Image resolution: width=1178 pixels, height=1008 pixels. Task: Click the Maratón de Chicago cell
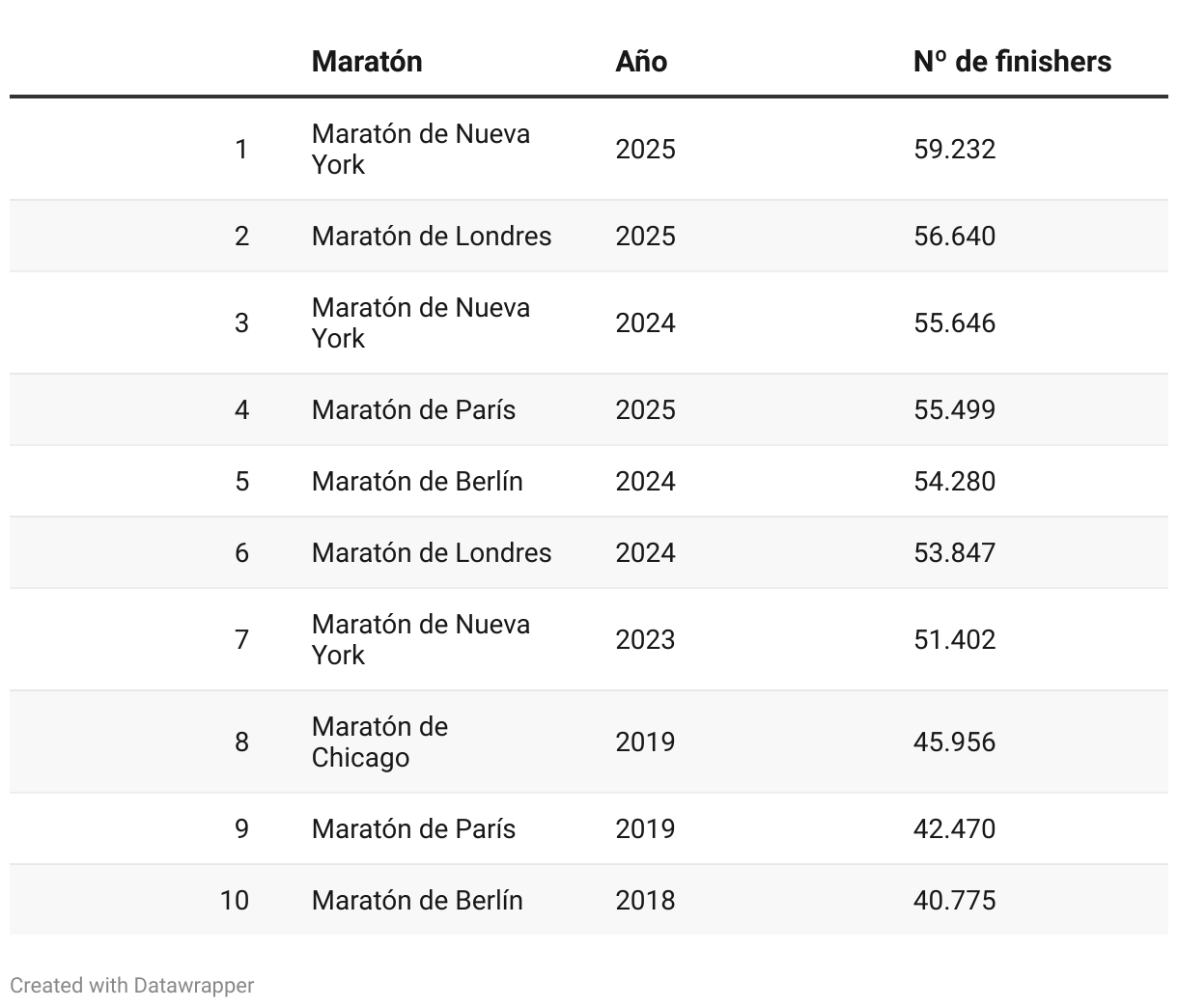point(379,742)
